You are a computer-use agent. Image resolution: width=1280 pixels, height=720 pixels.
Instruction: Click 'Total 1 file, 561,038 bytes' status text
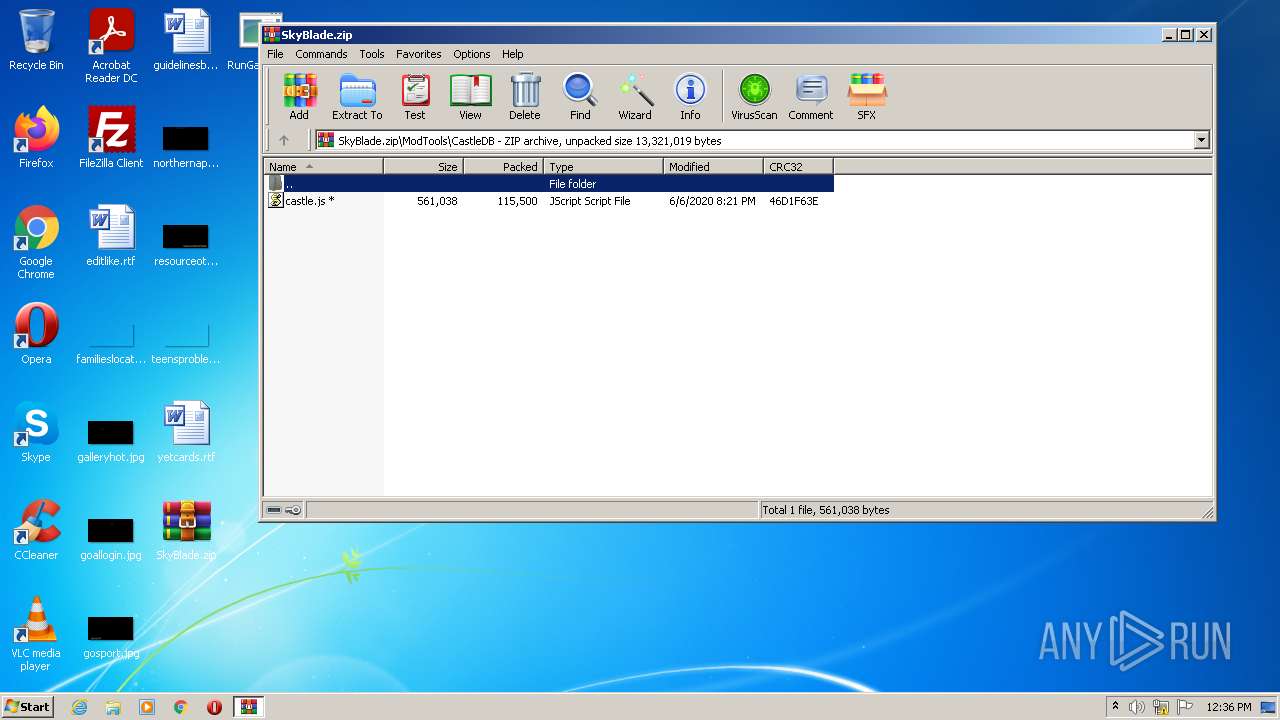click(x=826, y=510)
